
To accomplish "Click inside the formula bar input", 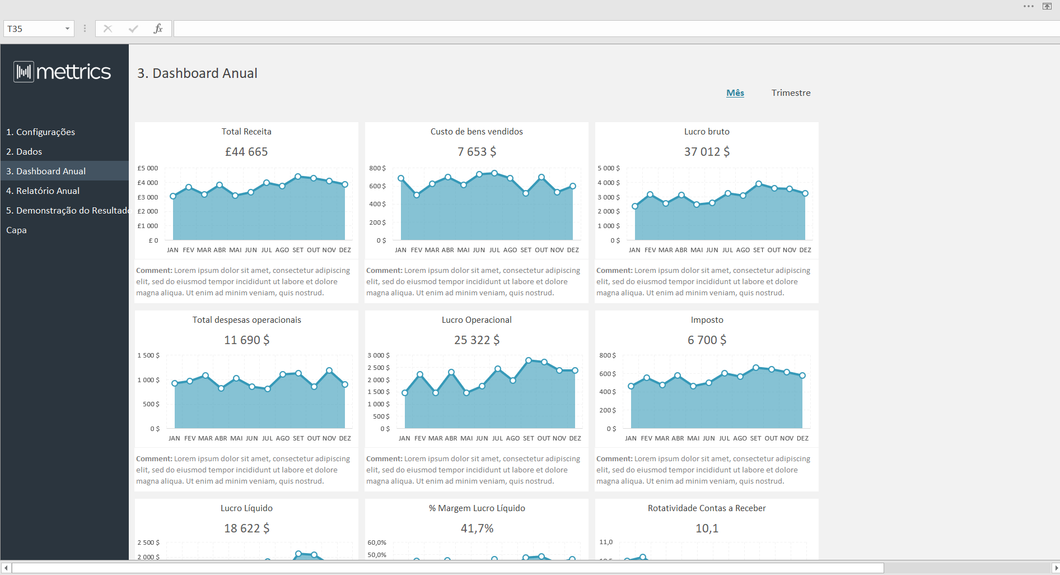I will click(x=617, y=28).
